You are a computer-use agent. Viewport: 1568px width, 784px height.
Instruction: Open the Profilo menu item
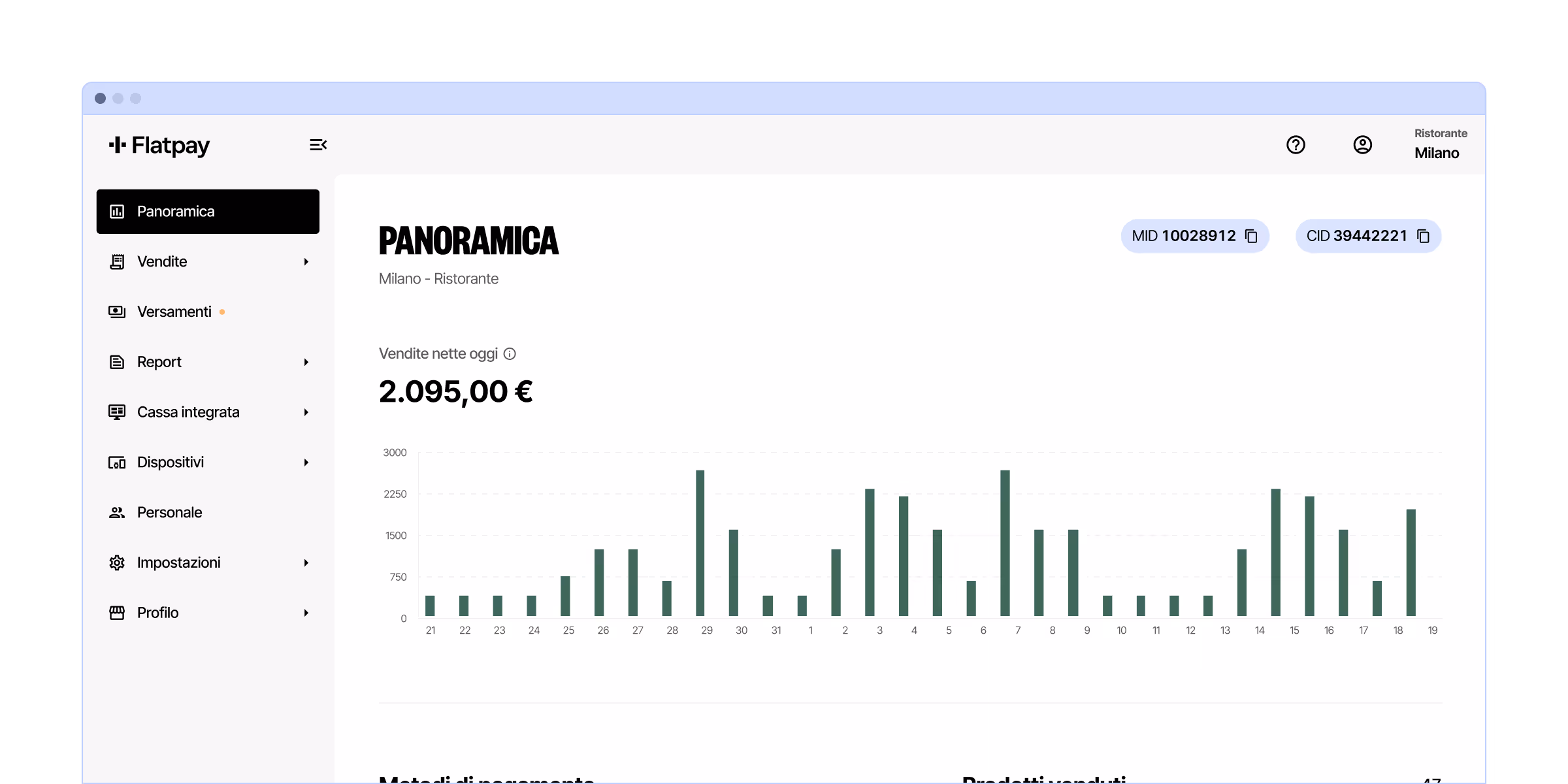point(158,613)
